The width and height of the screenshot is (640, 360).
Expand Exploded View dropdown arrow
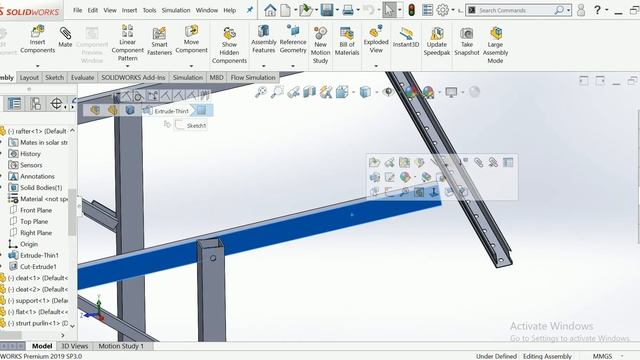pyautogui.click(x=376, y=66)
